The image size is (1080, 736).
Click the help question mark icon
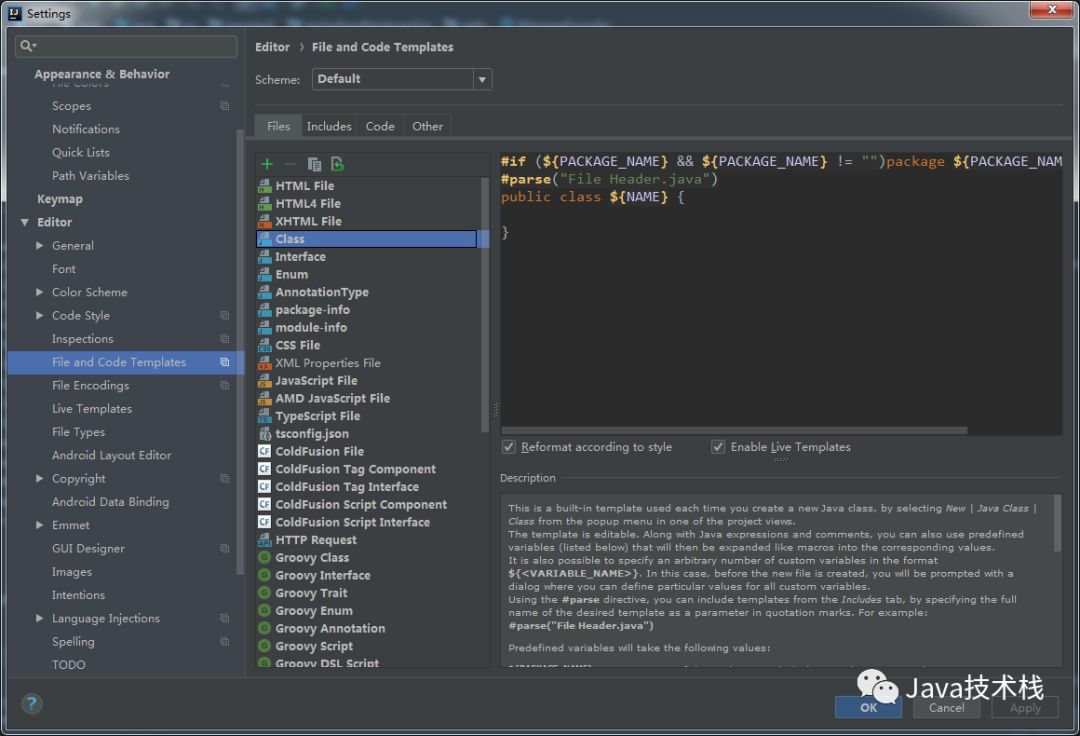pyautogui.click(x=31, y=704)
